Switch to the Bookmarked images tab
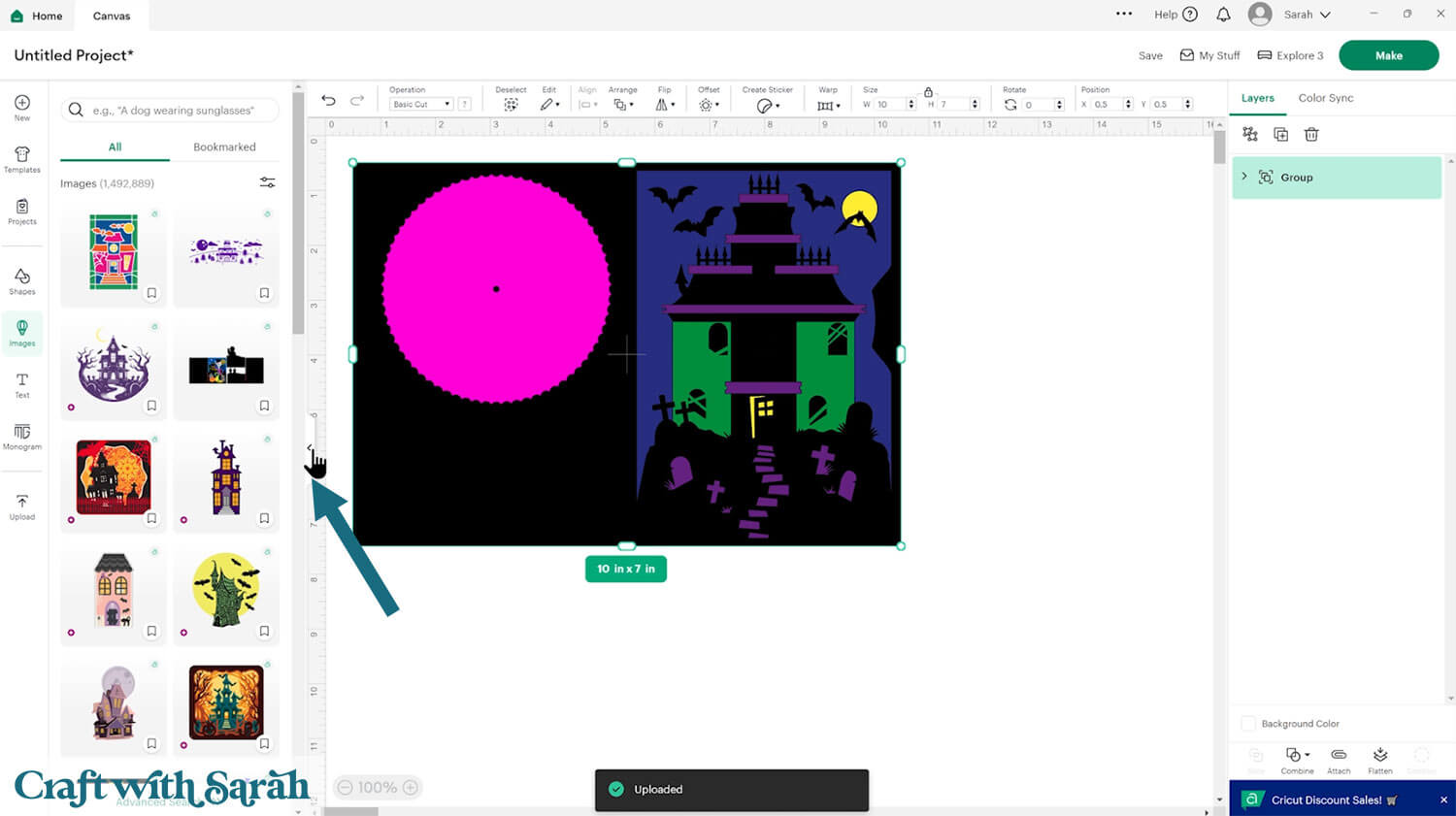This screenshot has width=1456, height=816. click(x=224, y=147)
